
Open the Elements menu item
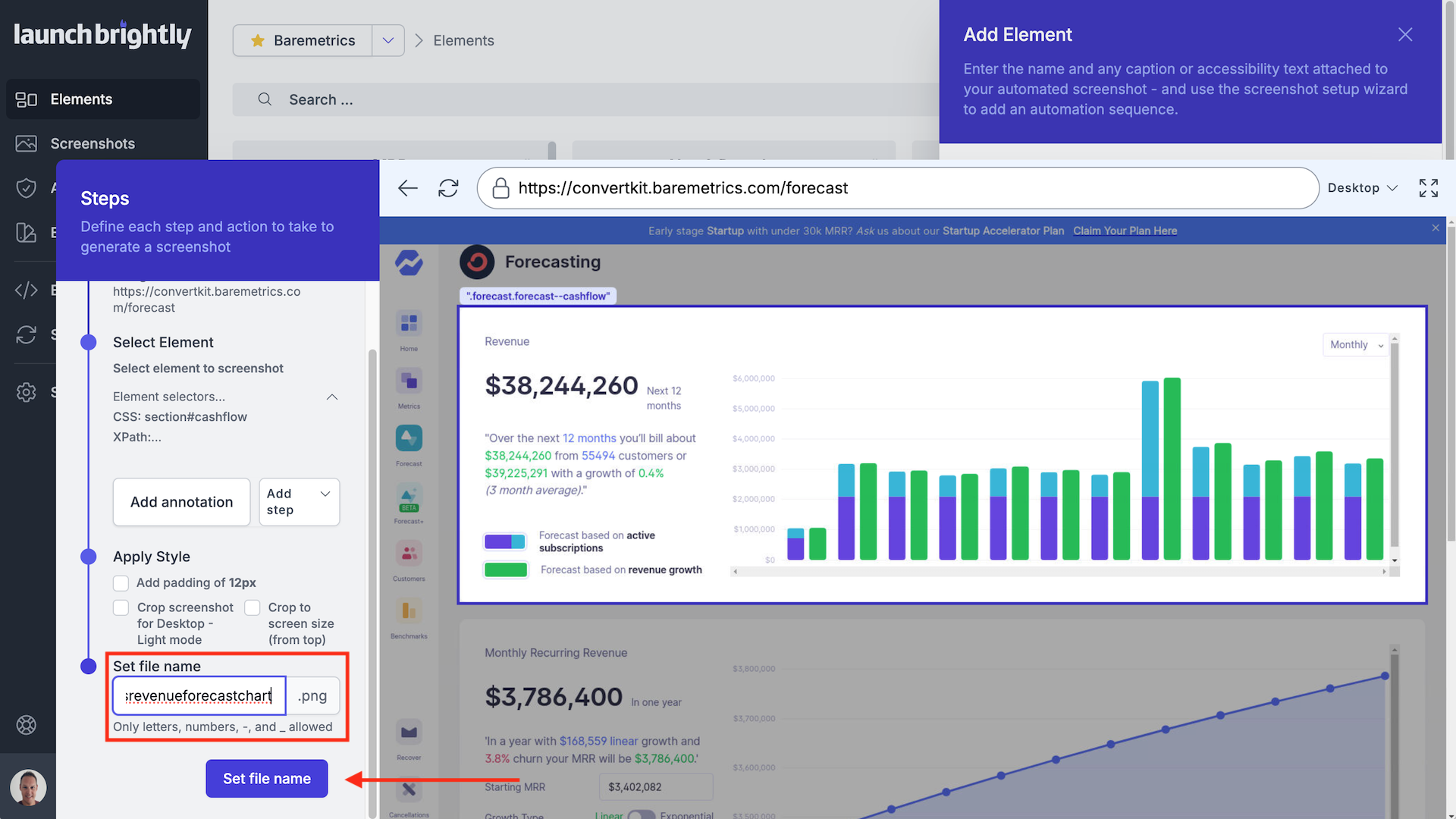click(81, 99)
